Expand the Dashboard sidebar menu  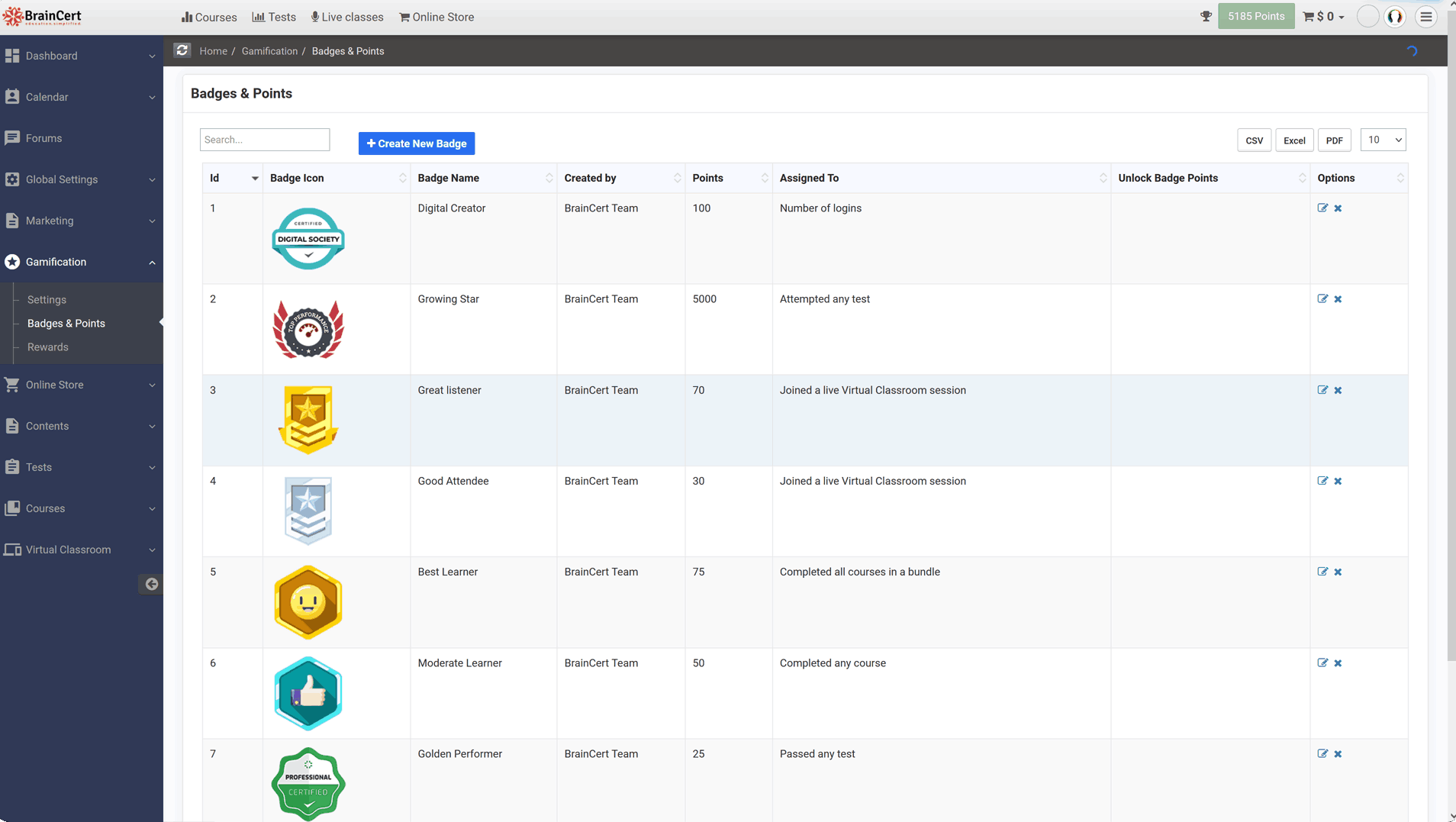[x=82, y=56]
